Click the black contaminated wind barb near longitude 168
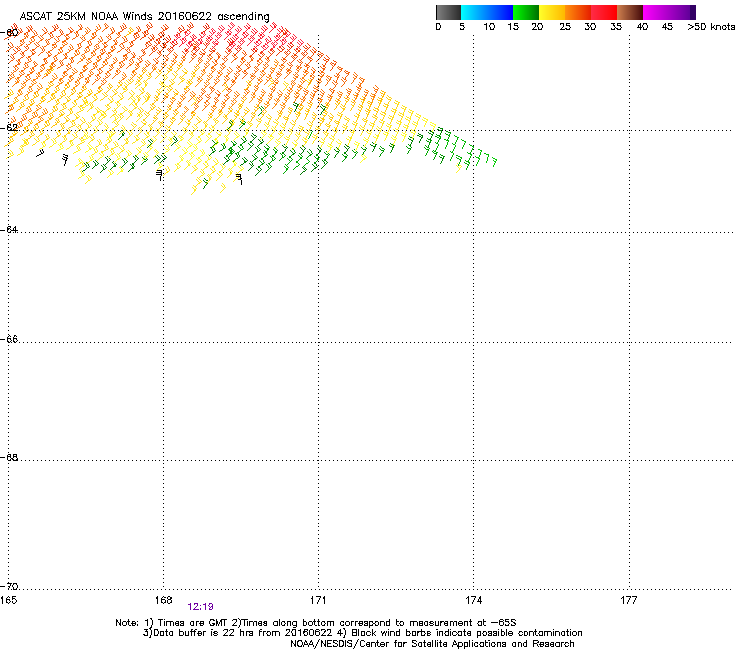 [160, 175]
